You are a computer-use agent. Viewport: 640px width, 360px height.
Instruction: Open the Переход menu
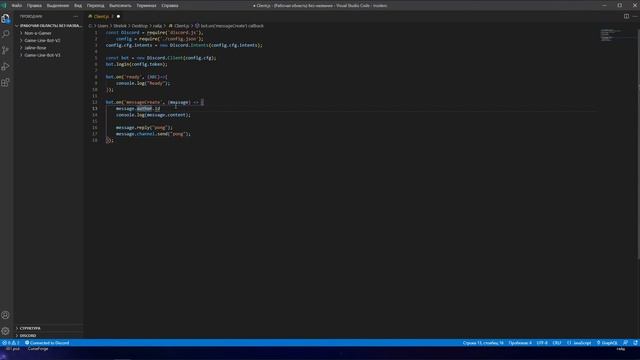[96, 6]
